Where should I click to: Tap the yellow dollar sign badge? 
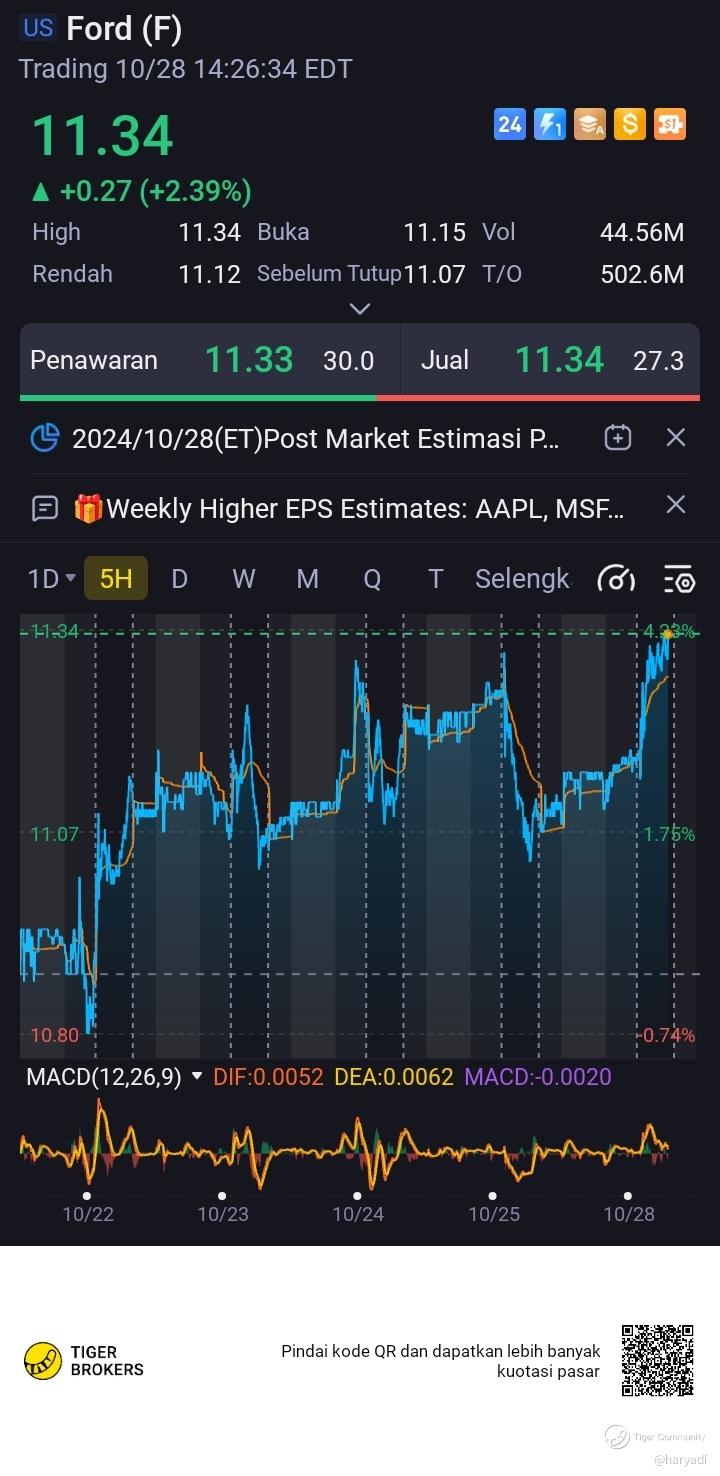(x=630, y=124)
